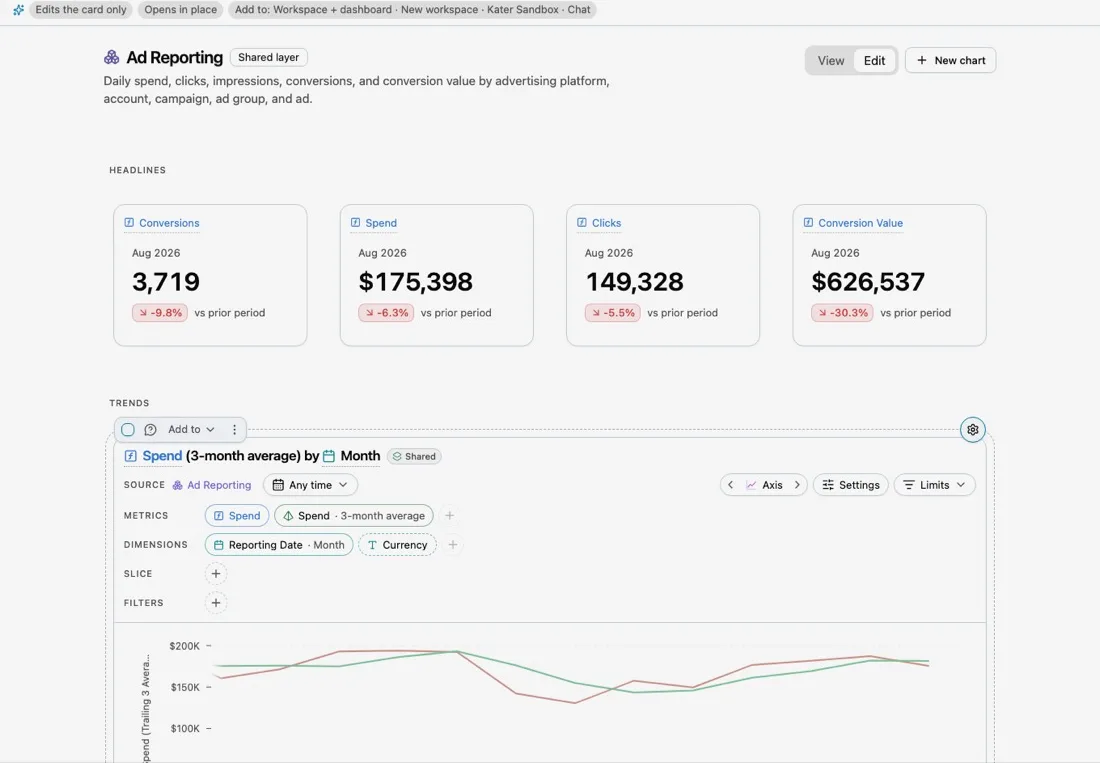Click the -5.5% change badge

click(612, 313)
